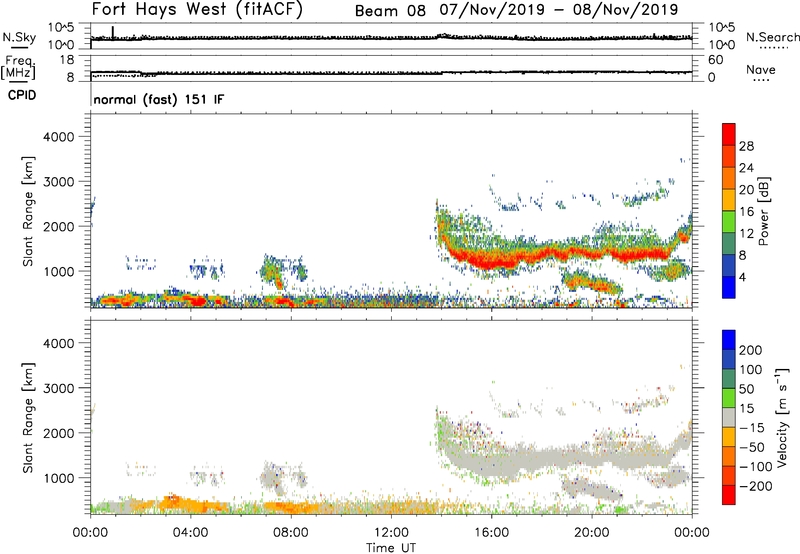The height and width of the screenshot is (554, 800).
Task: Click the date range "07/Nov/2019 – 08/Nov/2019"
Action: (x=559, y=10)
